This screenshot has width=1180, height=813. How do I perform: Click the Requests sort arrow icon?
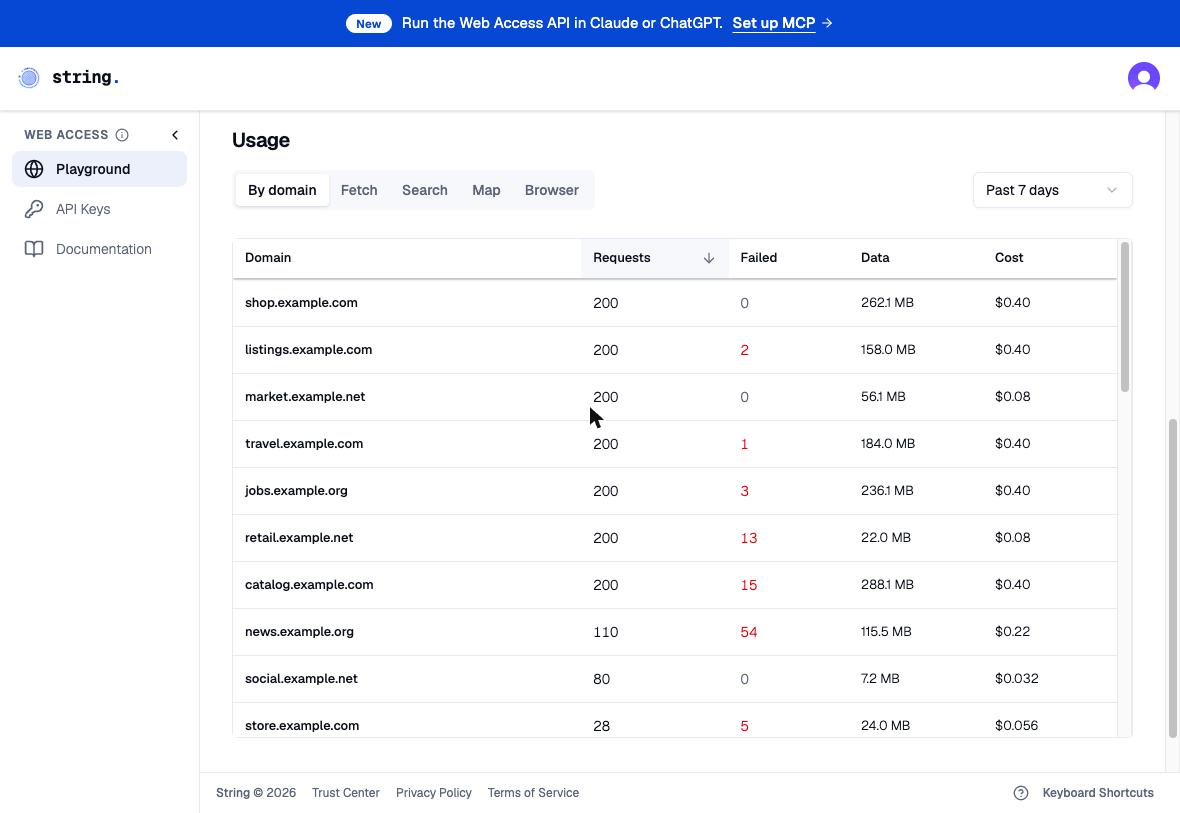point(708,257)
